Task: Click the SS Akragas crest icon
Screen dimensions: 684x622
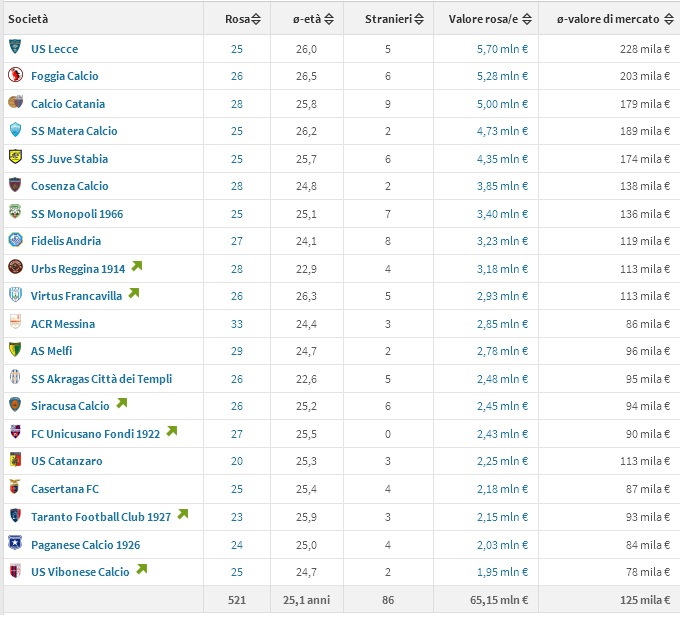Action: [x=15, y=377]
